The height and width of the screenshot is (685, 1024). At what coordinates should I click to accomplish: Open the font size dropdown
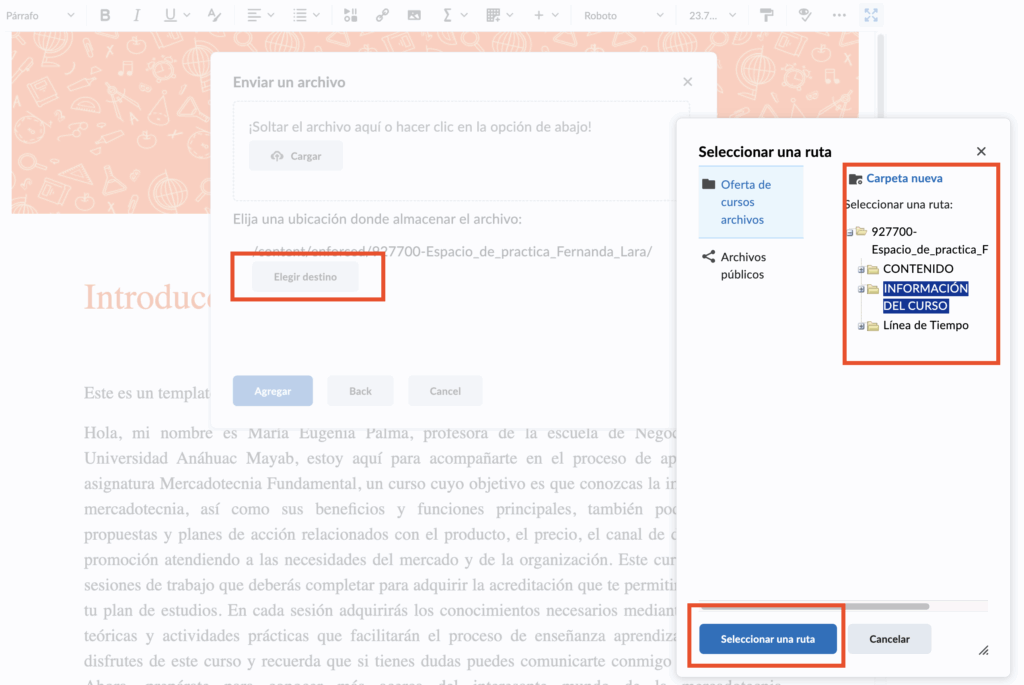tap(712, 15)
